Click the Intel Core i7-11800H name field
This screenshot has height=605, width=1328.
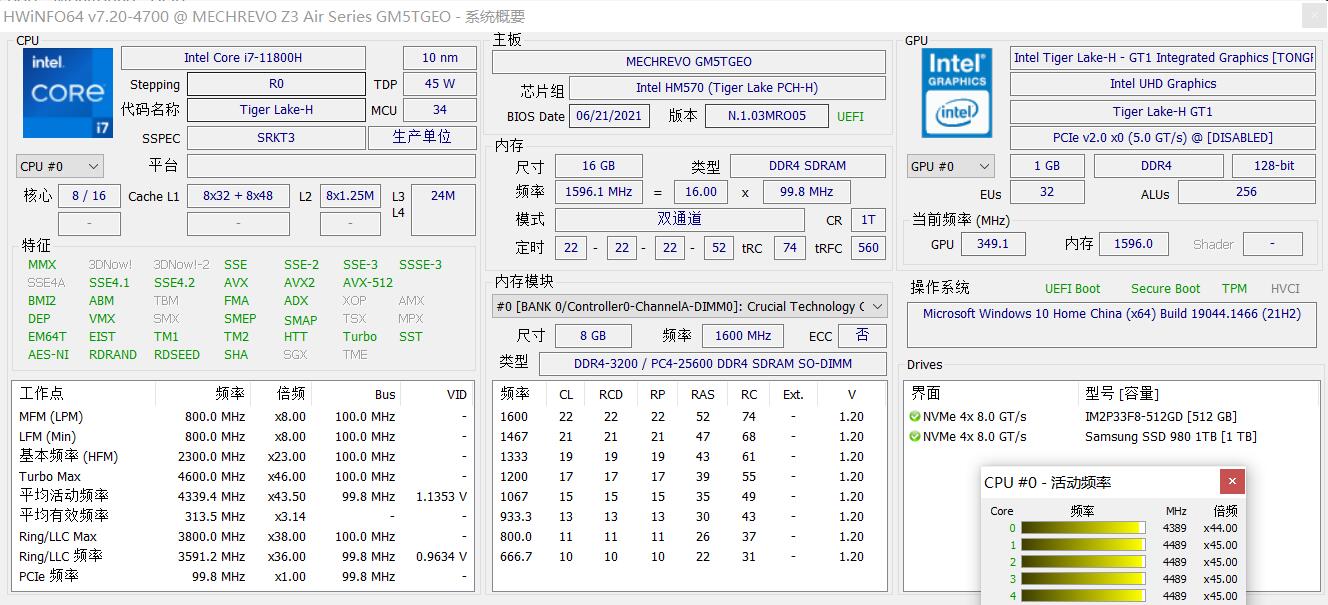(x=243, y=58)
